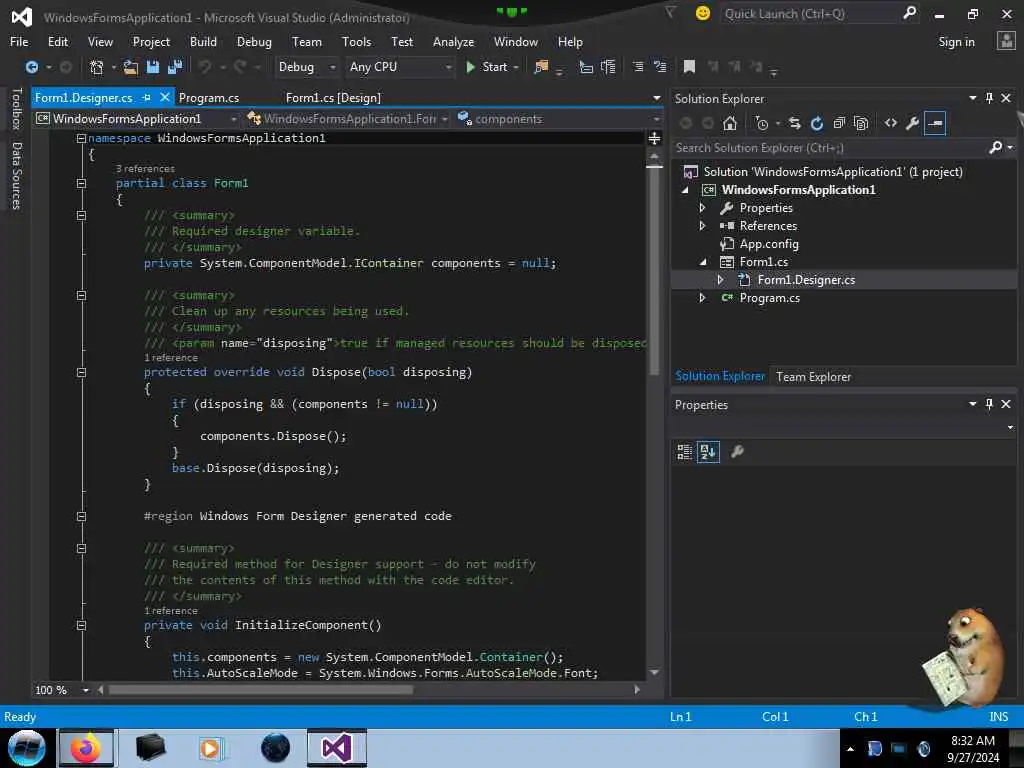Collapse the partial class Form1 outline toggle
The image size is (1024, 768).
(x=81, y=184)
